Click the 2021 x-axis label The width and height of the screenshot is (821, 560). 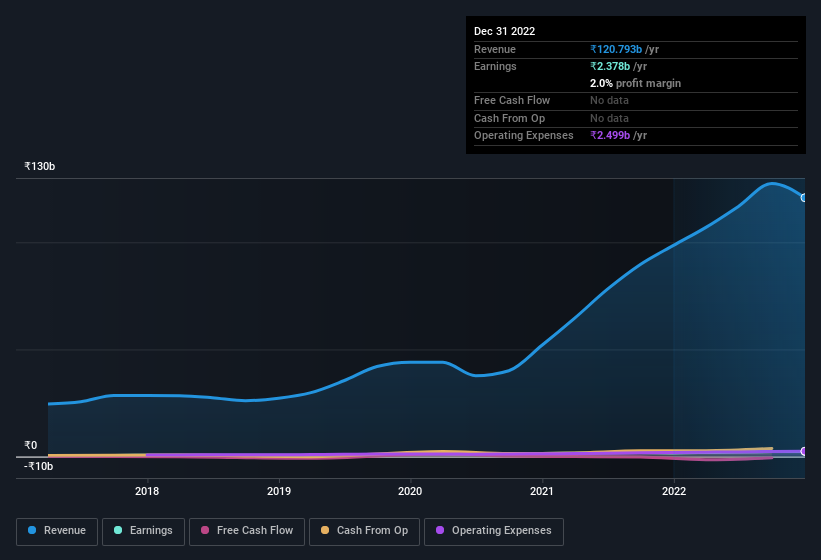[542, 491]
